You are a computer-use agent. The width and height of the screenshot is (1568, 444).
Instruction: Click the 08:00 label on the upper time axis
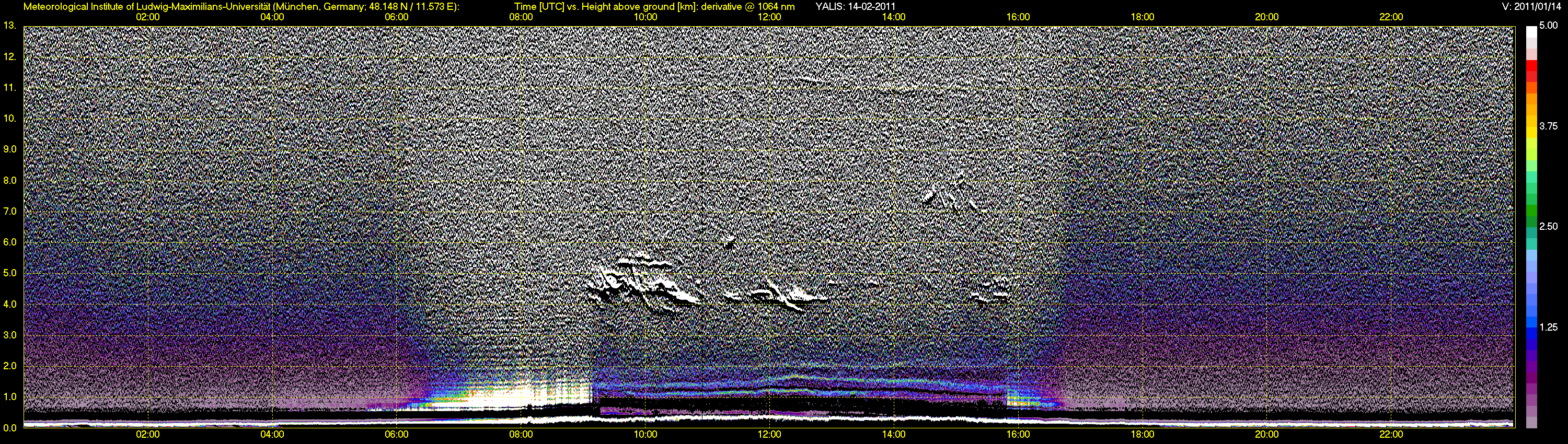tap(521, 17)
